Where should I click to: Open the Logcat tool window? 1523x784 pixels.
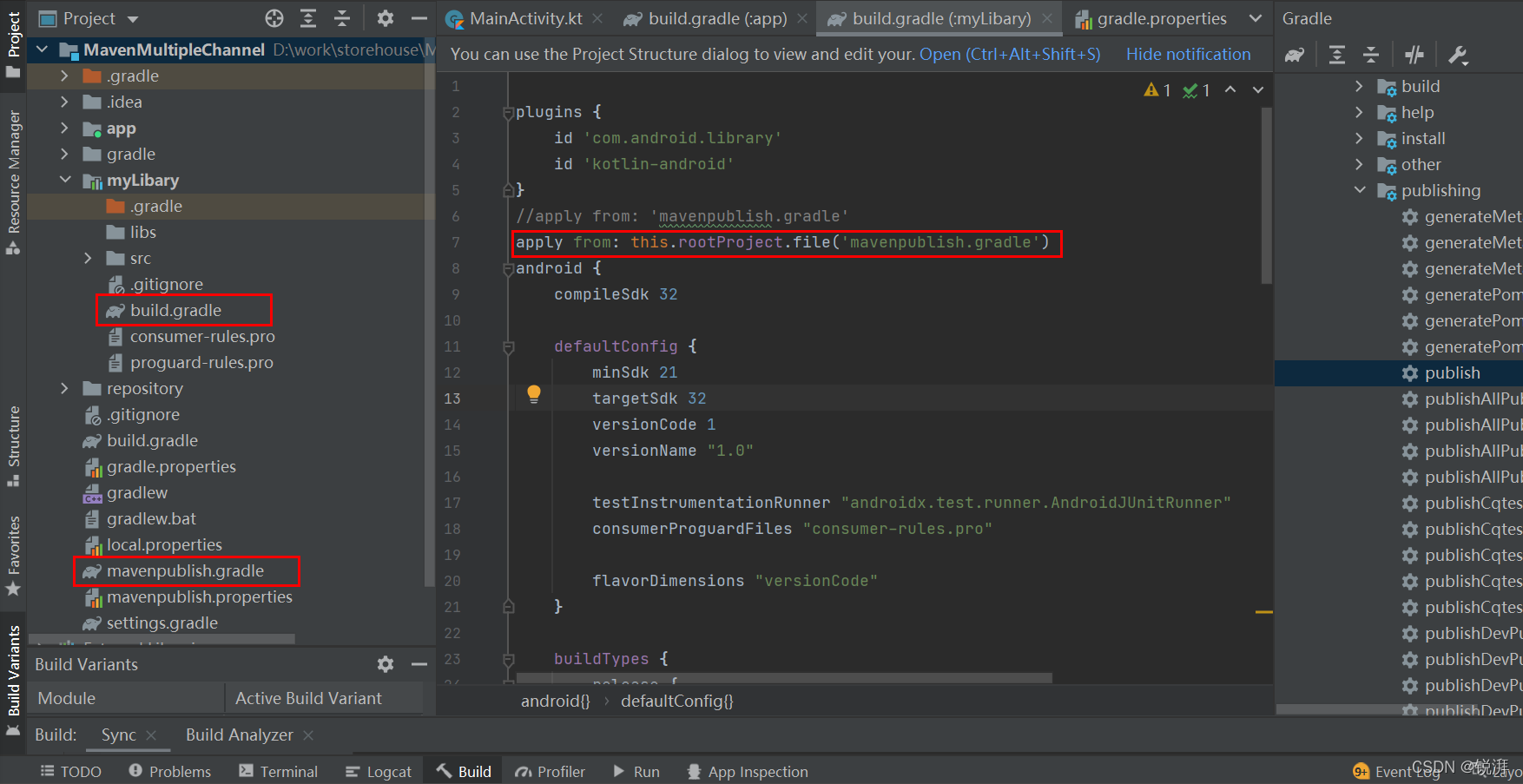pos(379,771)
